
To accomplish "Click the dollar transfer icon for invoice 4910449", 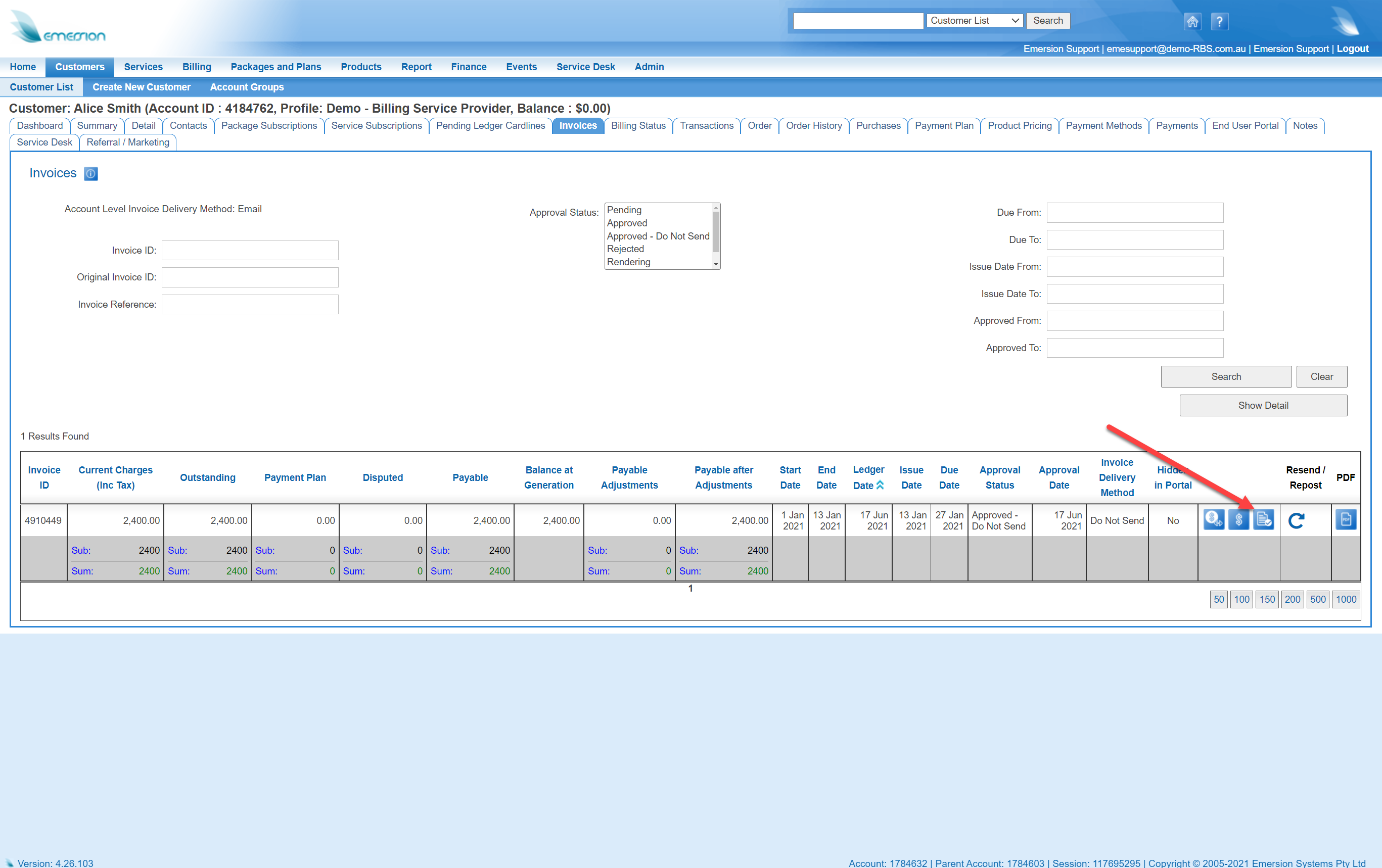I will pyautogui.click(x=1213, y=520).
